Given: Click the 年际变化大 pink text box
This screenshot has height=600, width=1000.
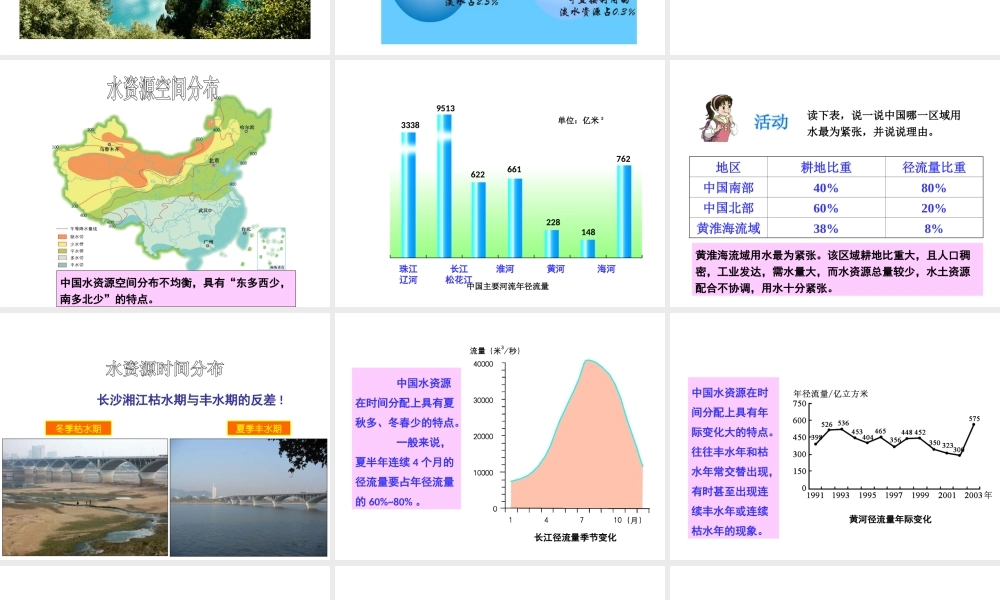Looking at the screenshot, I should (733, 458).
